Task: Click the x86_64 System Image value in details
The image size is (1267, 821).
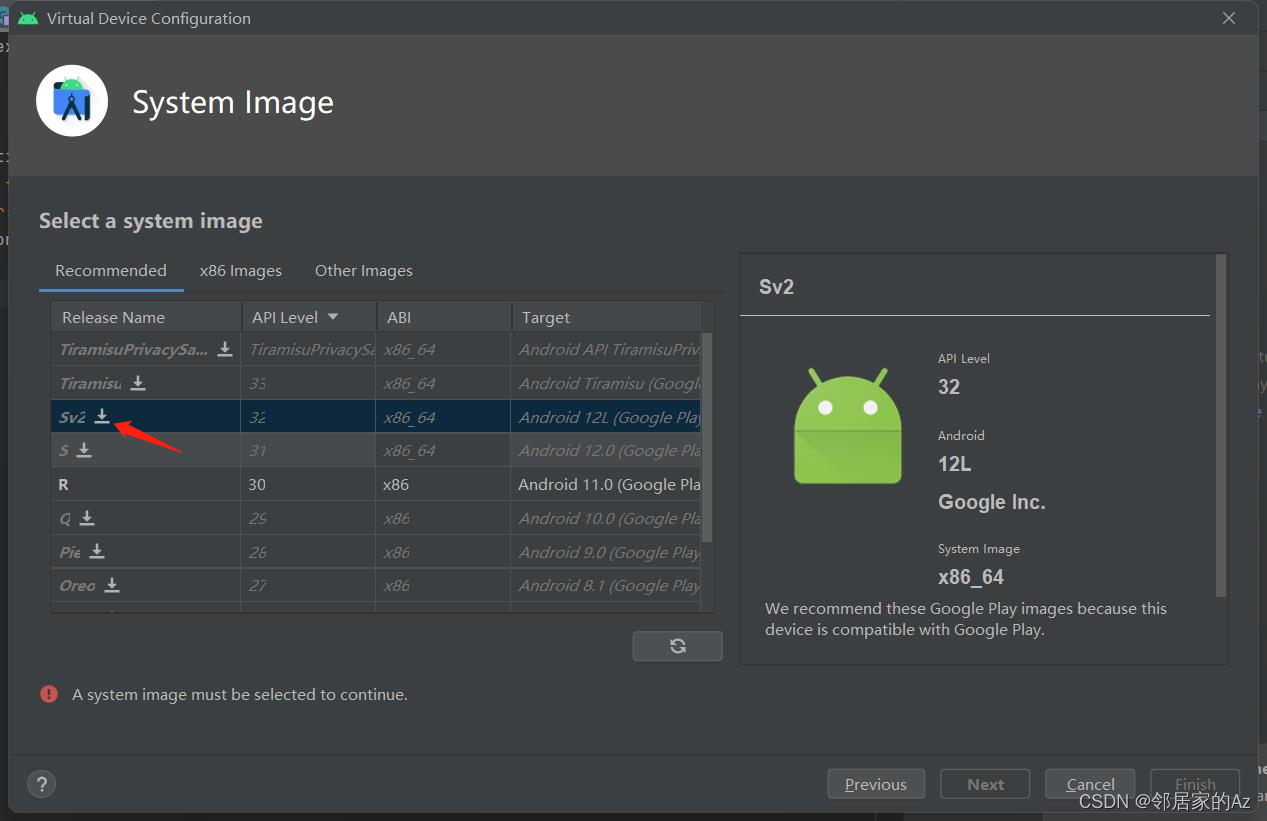Action: click(970, 577)
